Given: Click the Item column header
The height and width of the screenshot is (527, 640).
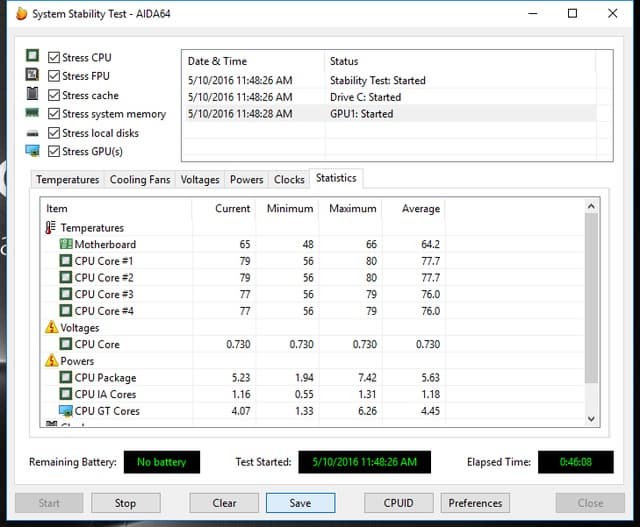Looking at the screenshot, I should click(116, 209).
